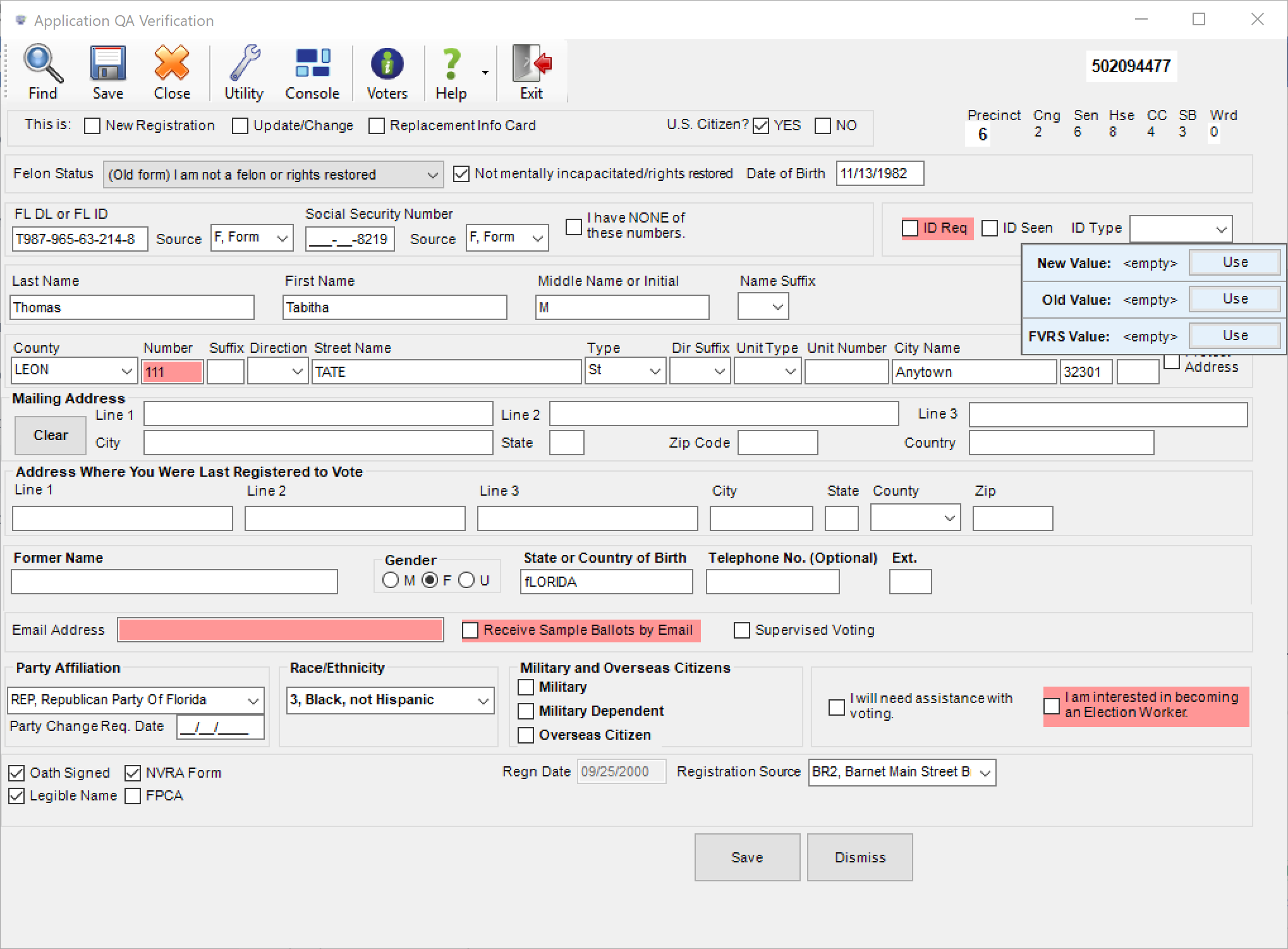Open the Utility tool
The width and height of the screenshot is (1288, 949).
click(245, 71)
